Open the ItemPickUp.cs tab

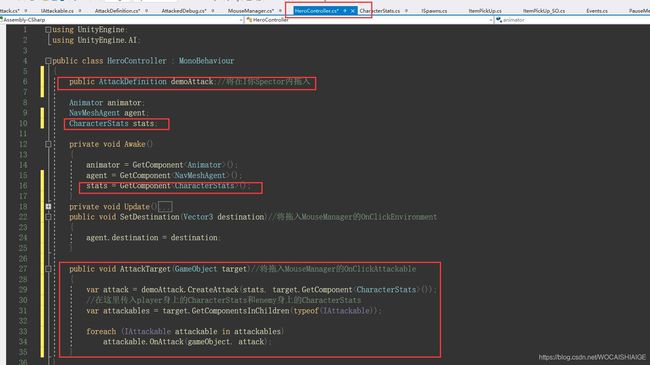coord(485,11)
